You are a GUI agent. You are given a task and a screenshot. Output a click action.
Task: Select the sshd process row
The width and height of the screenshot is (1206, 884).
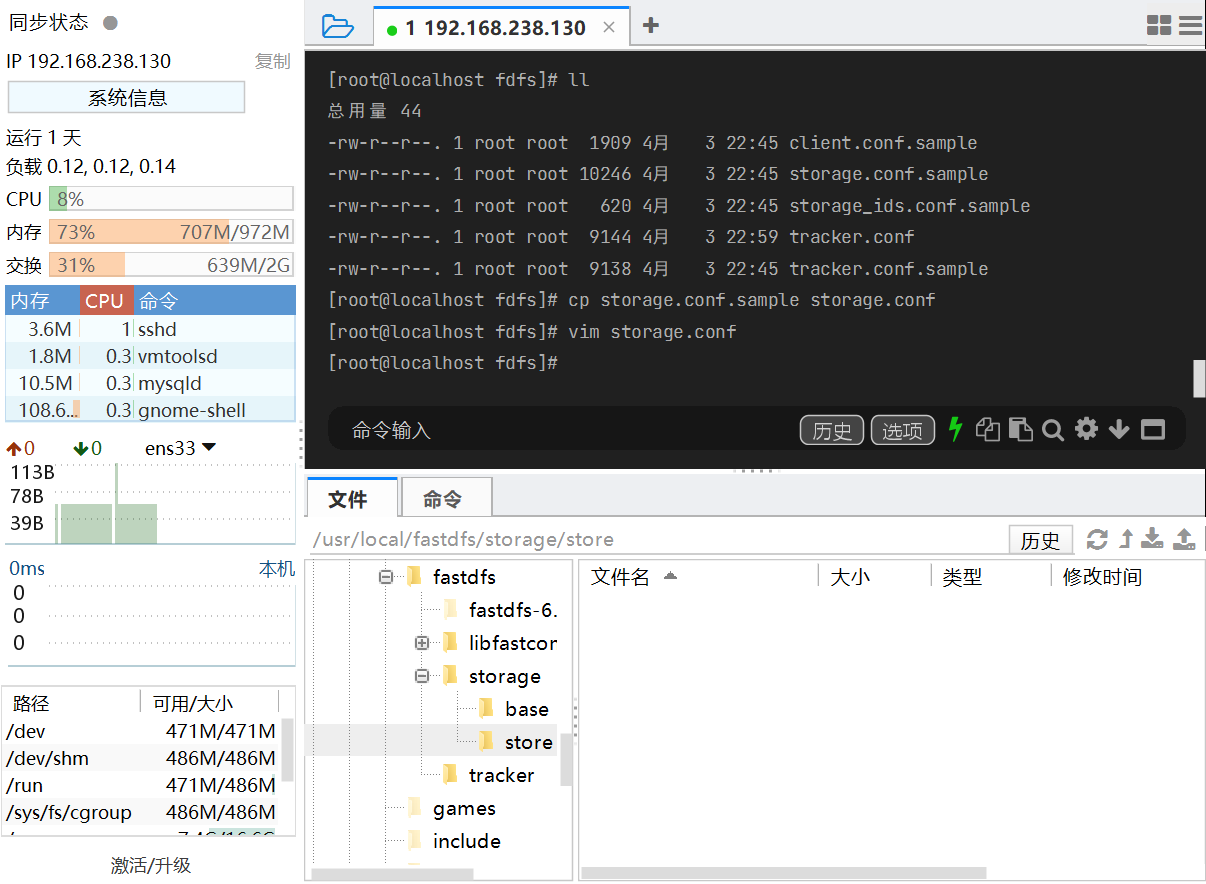pyautogui.click(x=151, y=329)
